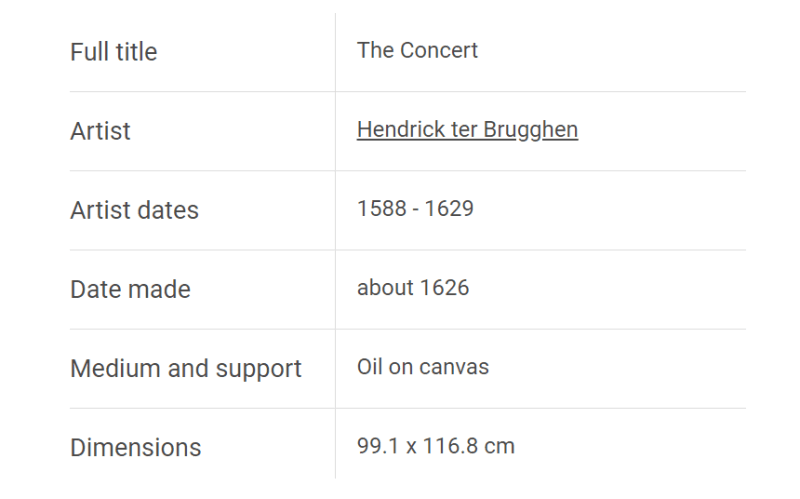
Task: Click the "Artist" row label
Action: coord(101,131)
